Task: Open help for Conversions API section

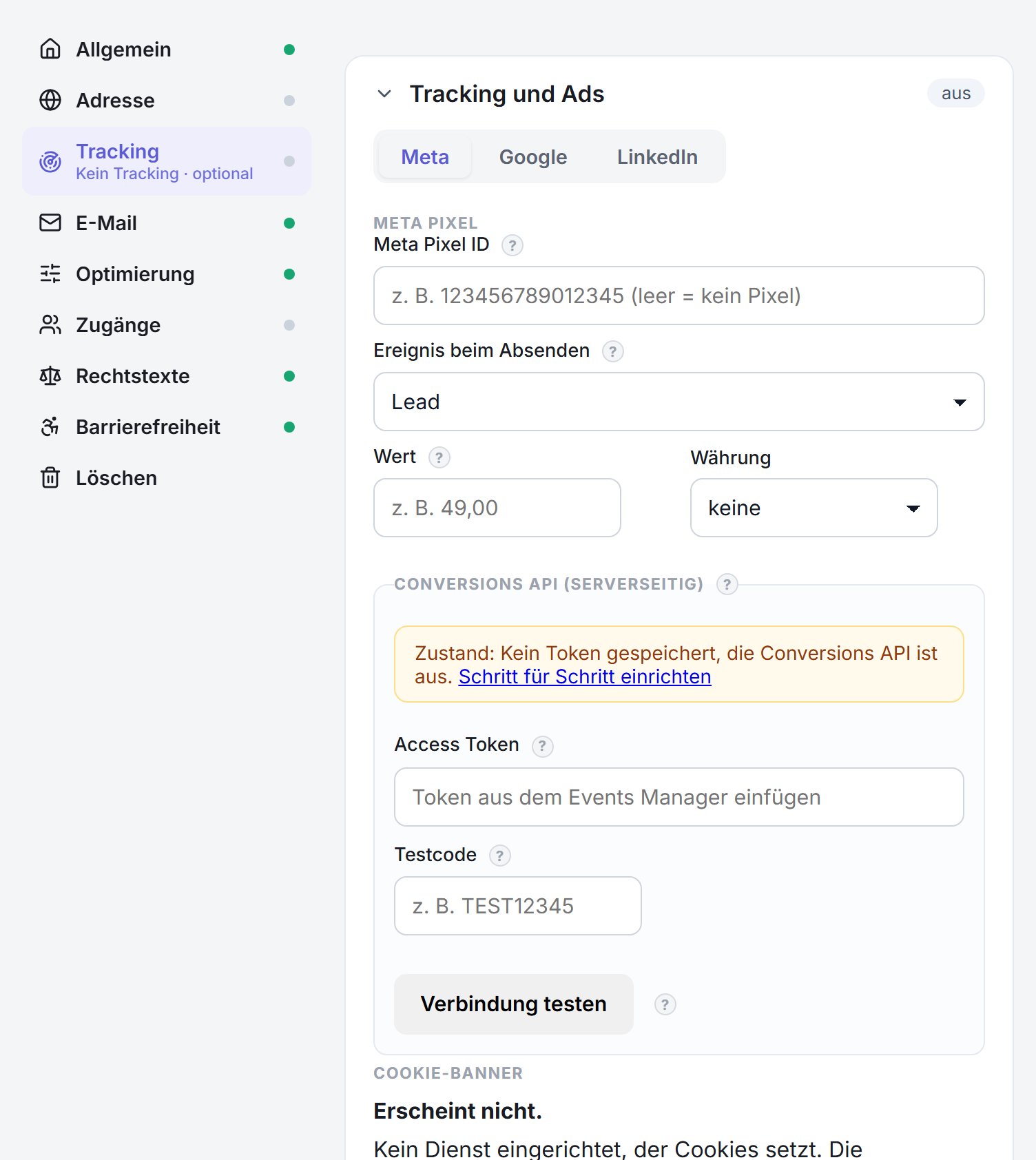Action: (x=727, y=584)
